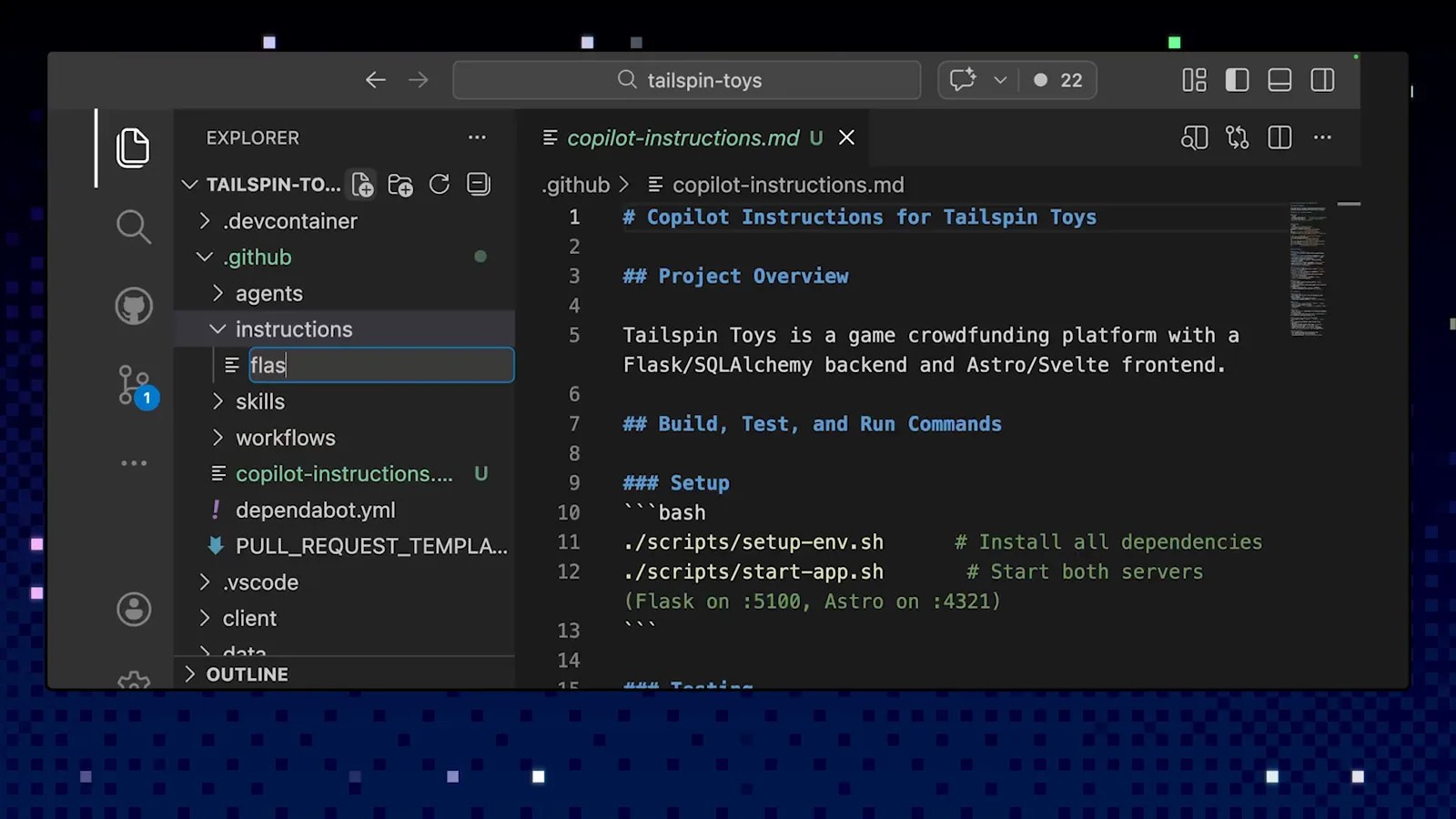Go forward with the right arrow
This screenshot has height=819, width=1456.
click(419, 80)
